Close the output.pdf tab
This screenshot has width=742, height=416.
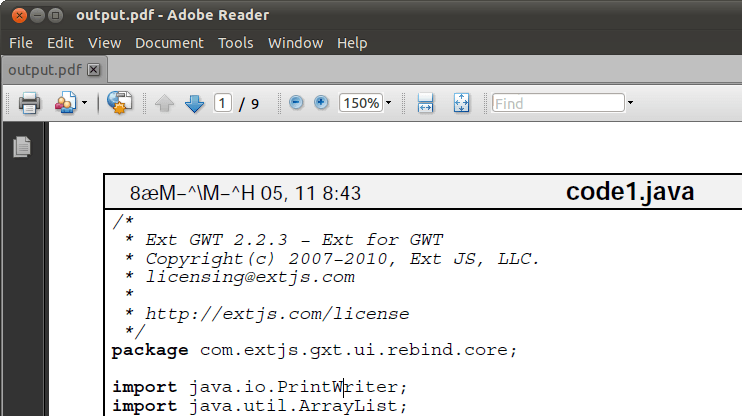pyautogui.click(x=94, y=70)
